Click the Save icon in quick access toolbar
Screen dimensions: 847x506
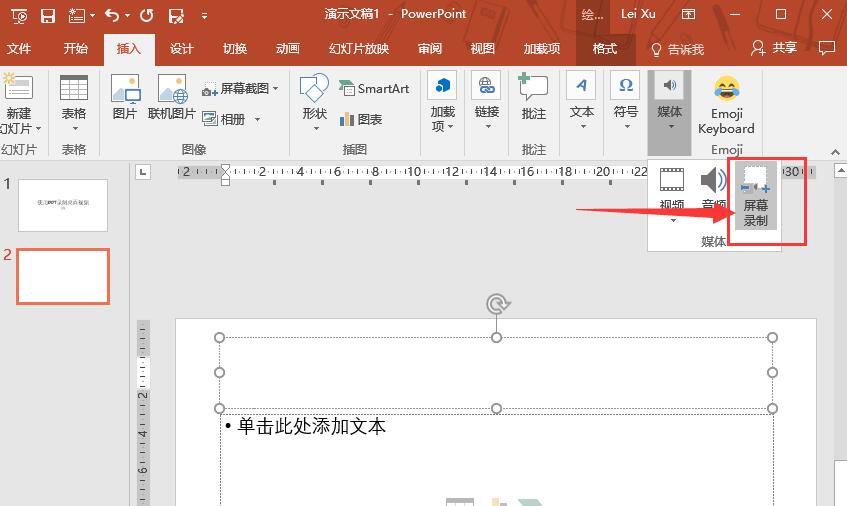coord(48,16)
